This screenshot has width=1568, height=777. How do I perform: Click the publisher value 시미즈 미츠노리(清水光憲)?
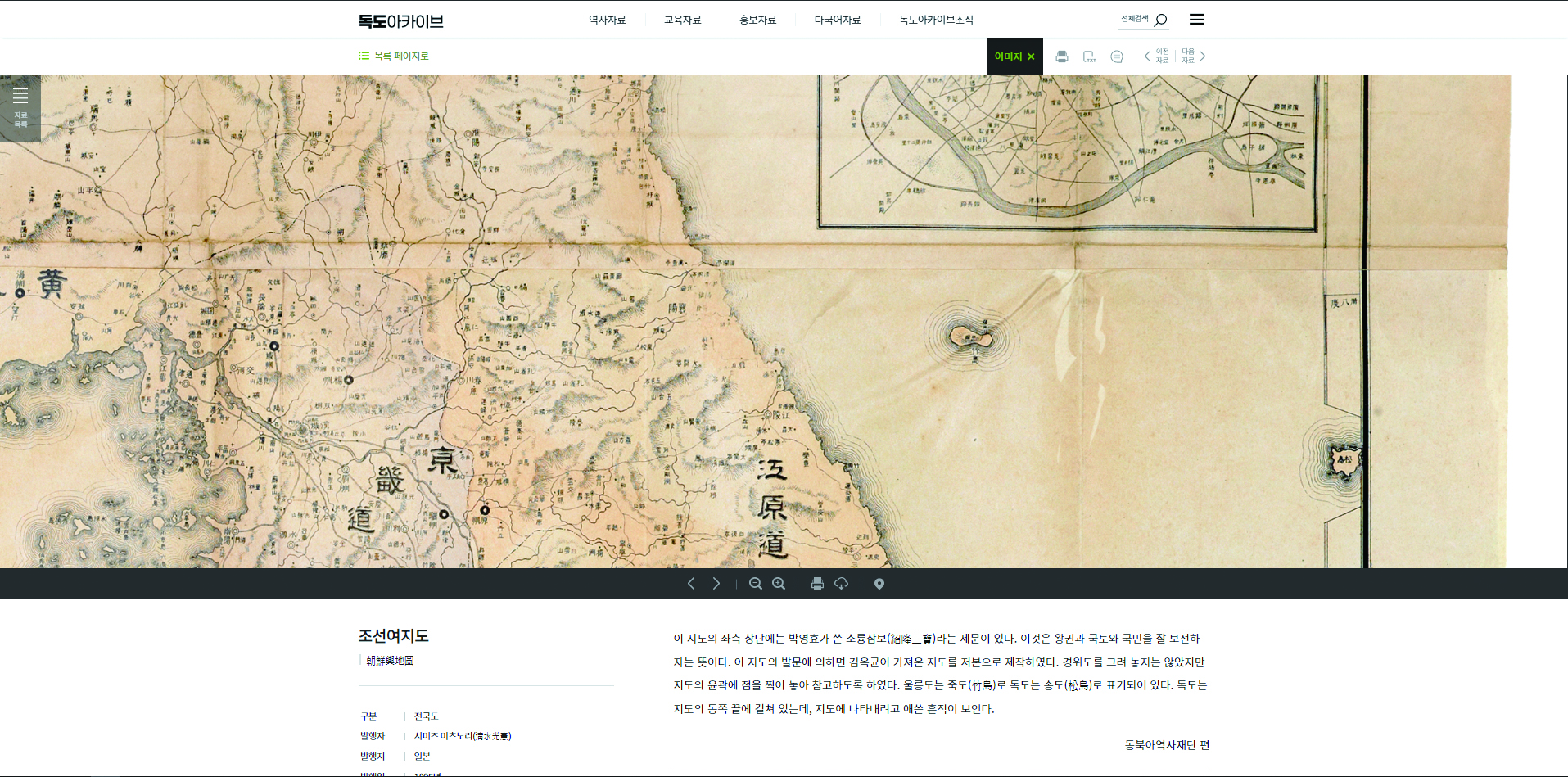[x=463, y=736]
